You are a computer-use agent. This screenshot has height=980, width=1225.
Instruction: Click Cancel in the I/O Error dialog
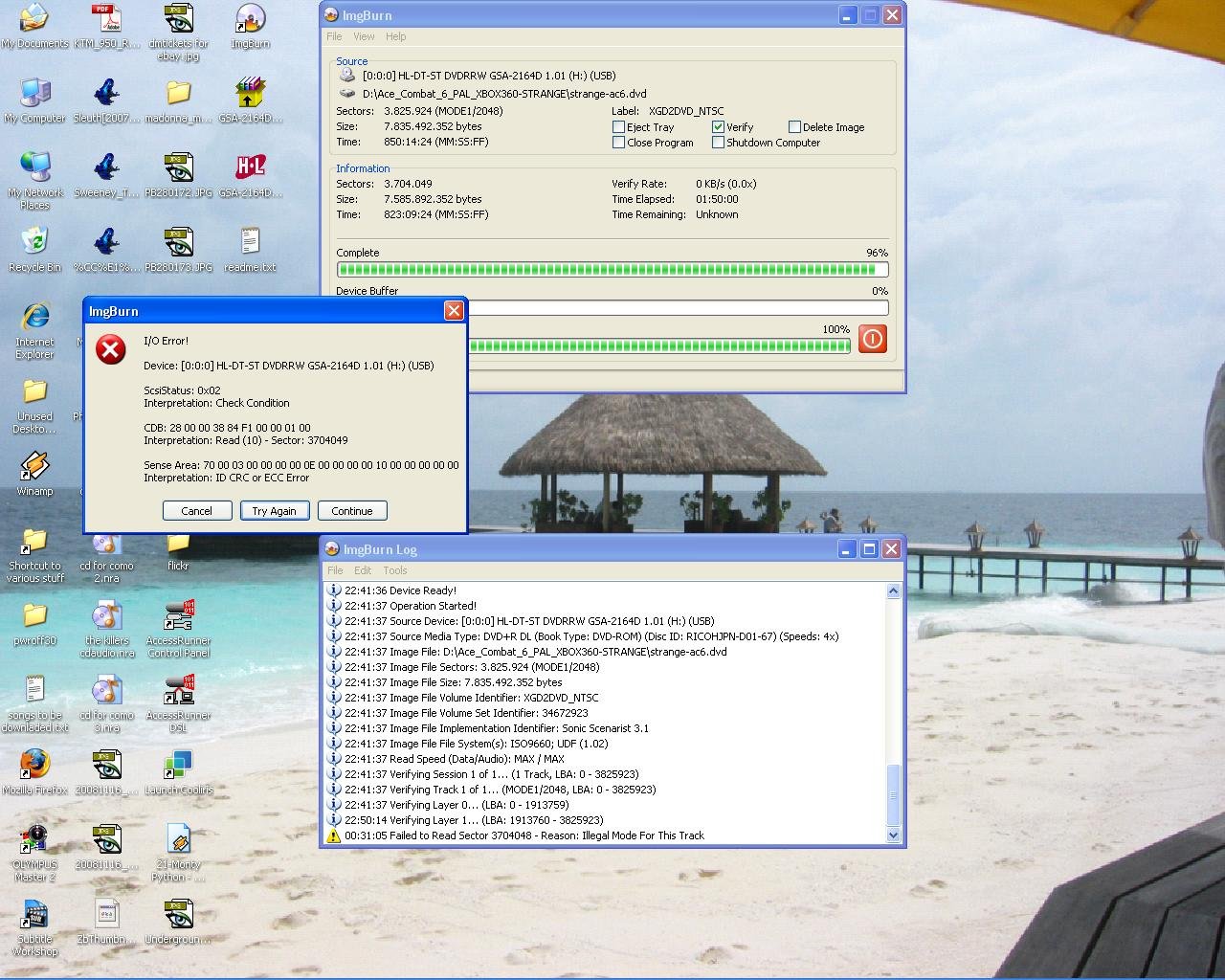[197, 510]
